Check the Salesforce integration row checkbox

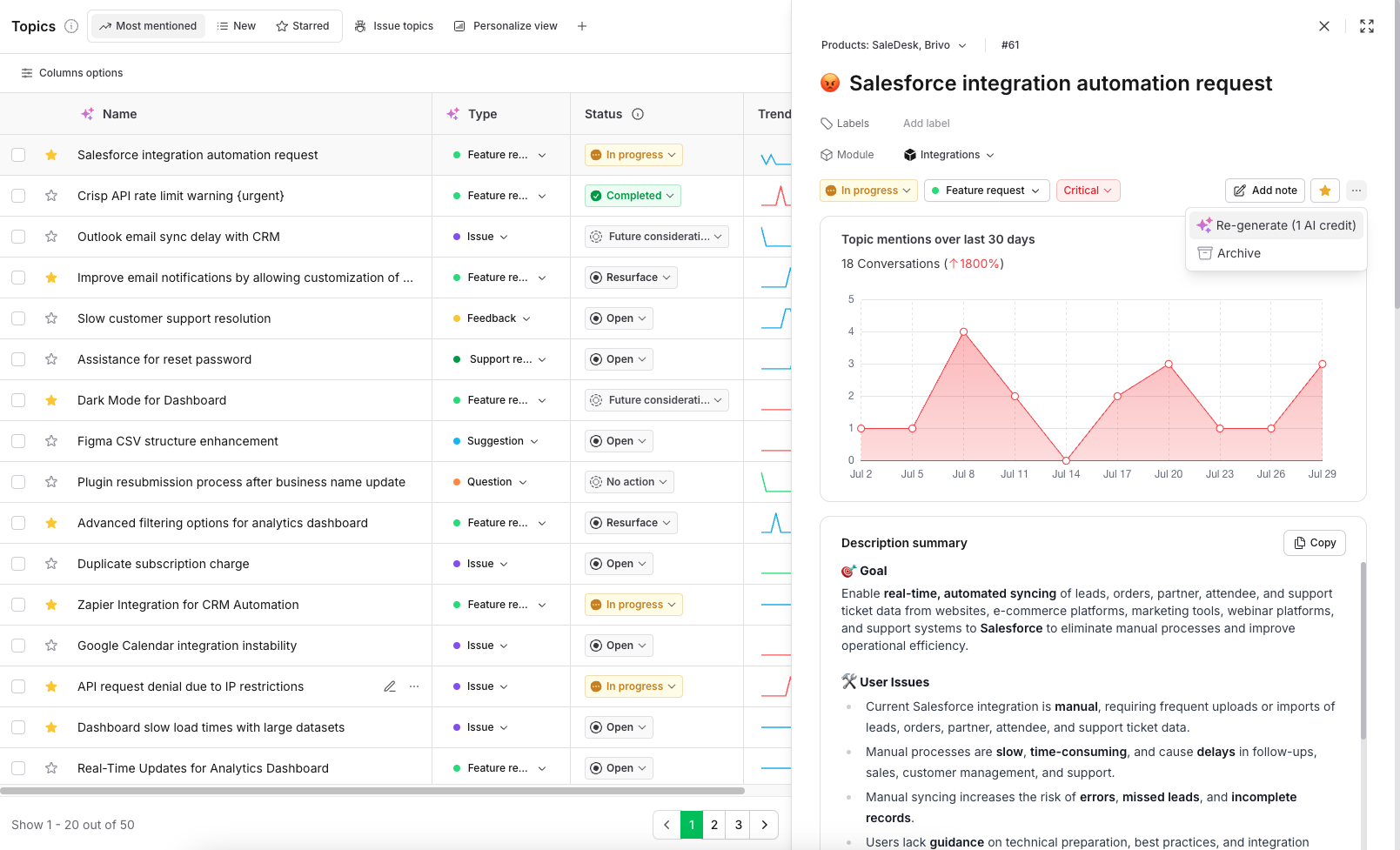pos(18,155)
